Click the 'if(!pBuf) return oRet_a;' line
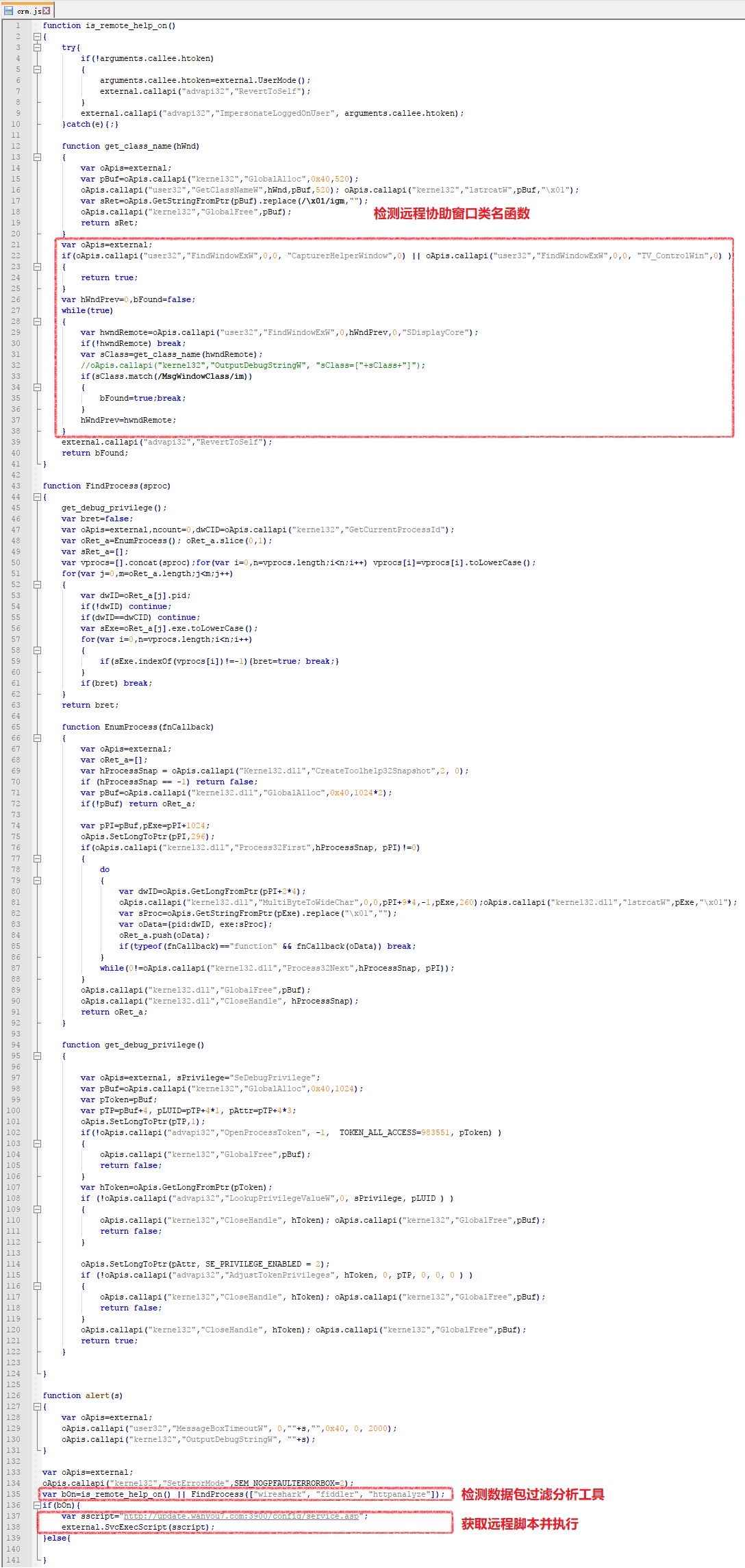This screenshot has width=745, height=1568. [138, 804]
